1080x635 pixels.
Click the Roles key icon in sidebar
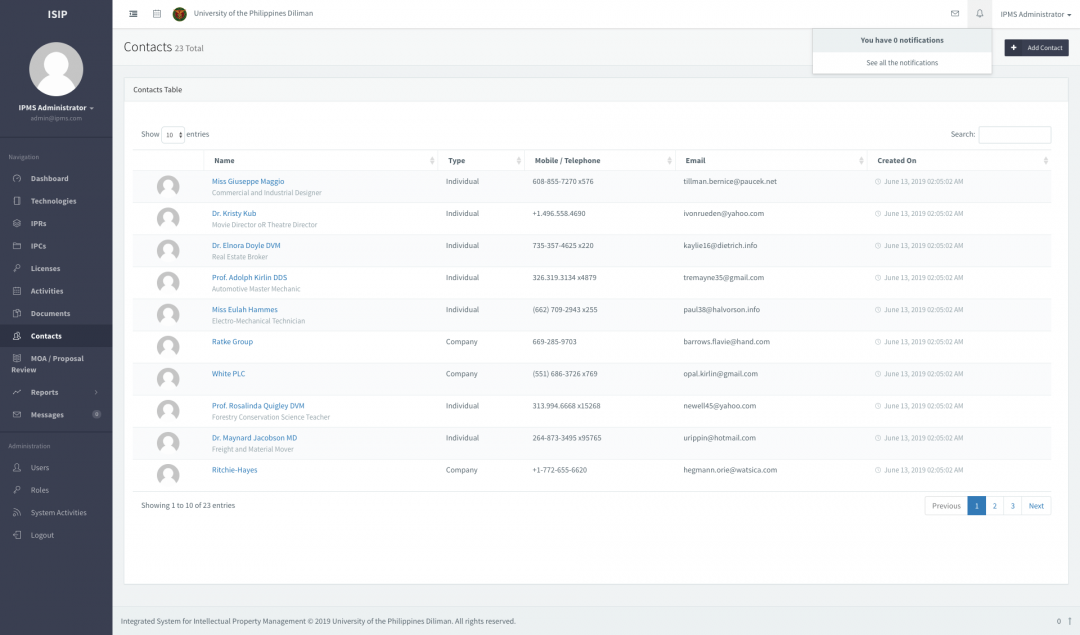tap(17, 490)
